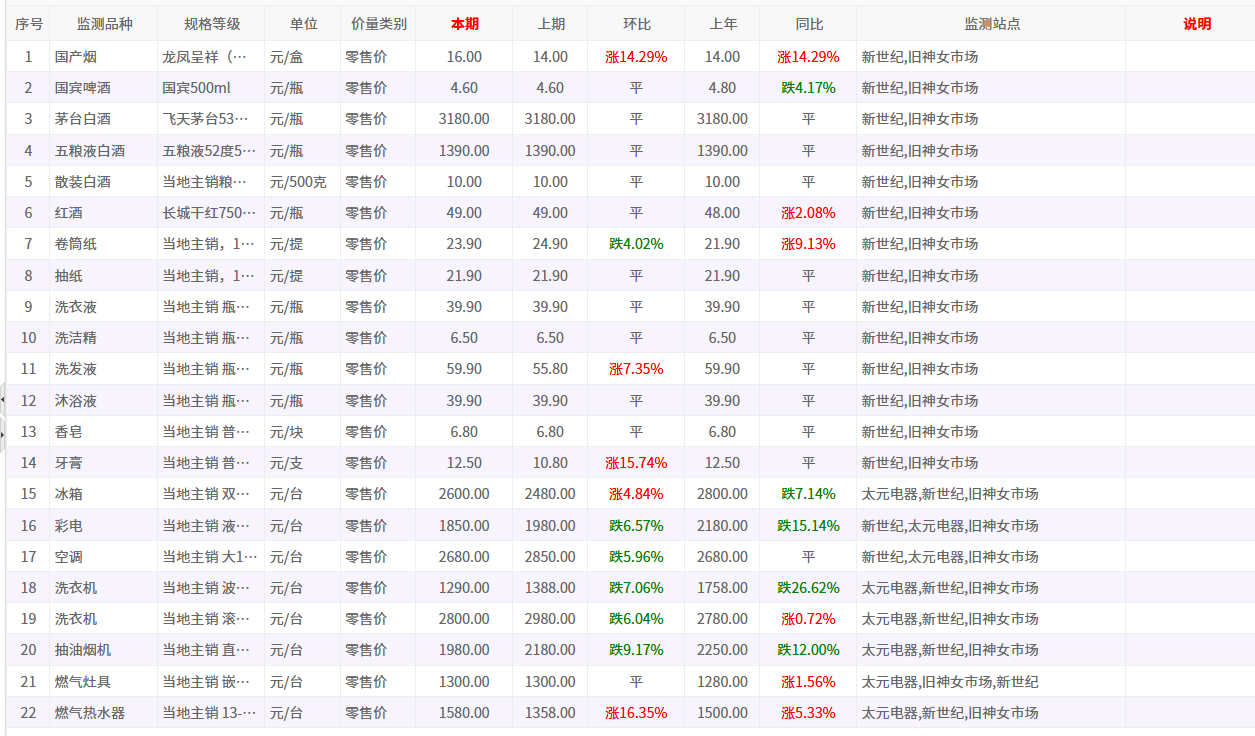Select the 空调 item cell
This screenshot has height=736, width=1255.
click(x=104, y=557)
